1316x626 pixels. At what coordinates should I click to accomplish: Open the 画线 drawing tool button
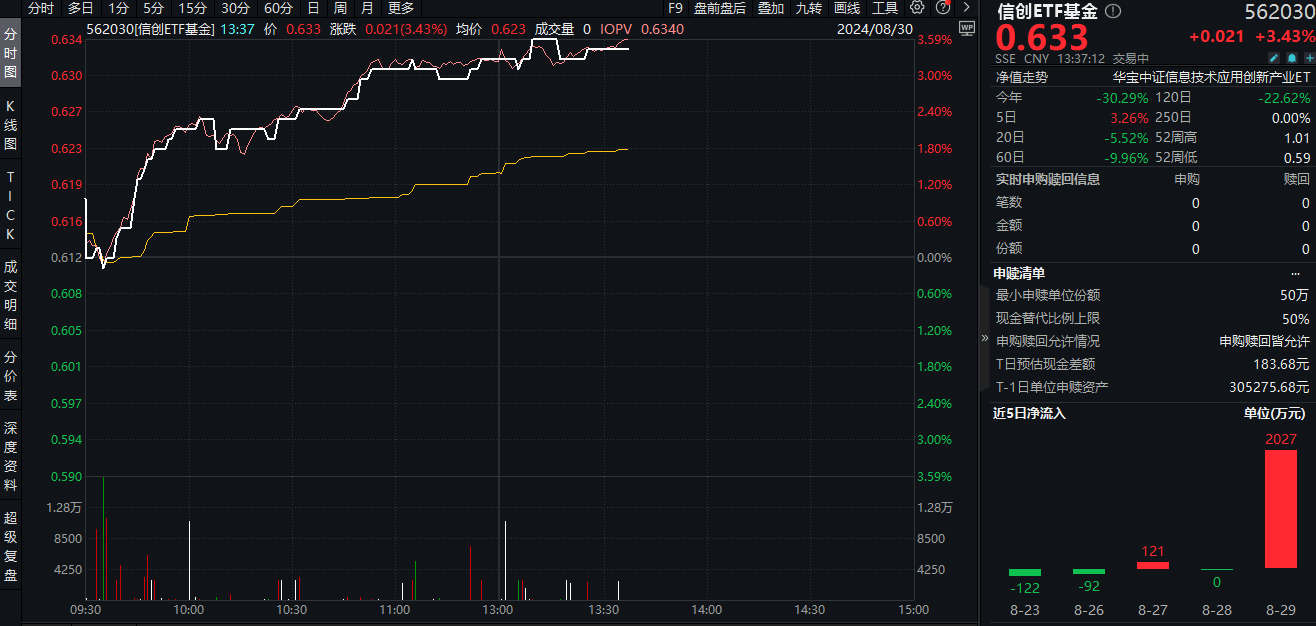(847, 8)
